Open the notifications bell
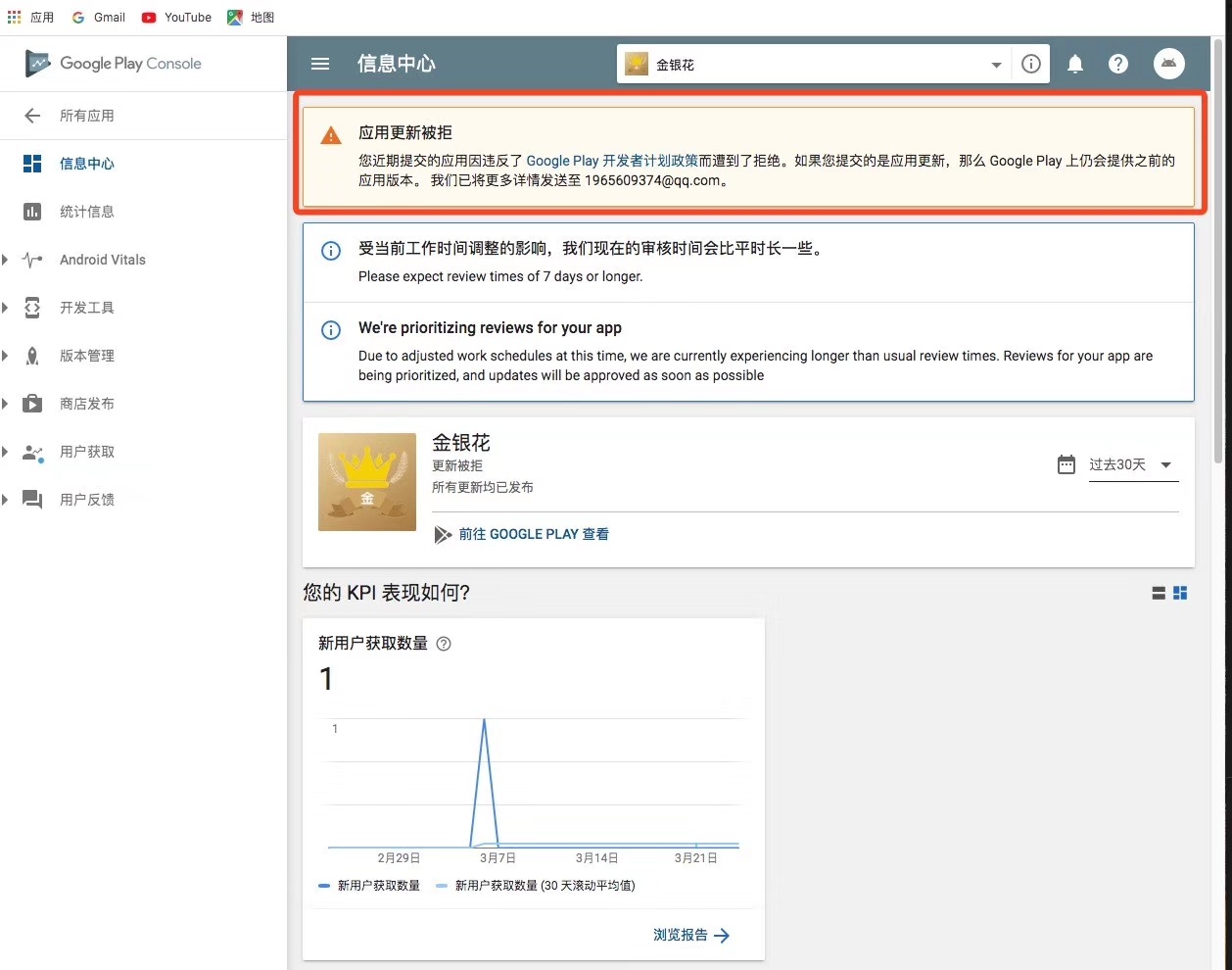Screen dimensions: 1232x970 [1075, 64]
